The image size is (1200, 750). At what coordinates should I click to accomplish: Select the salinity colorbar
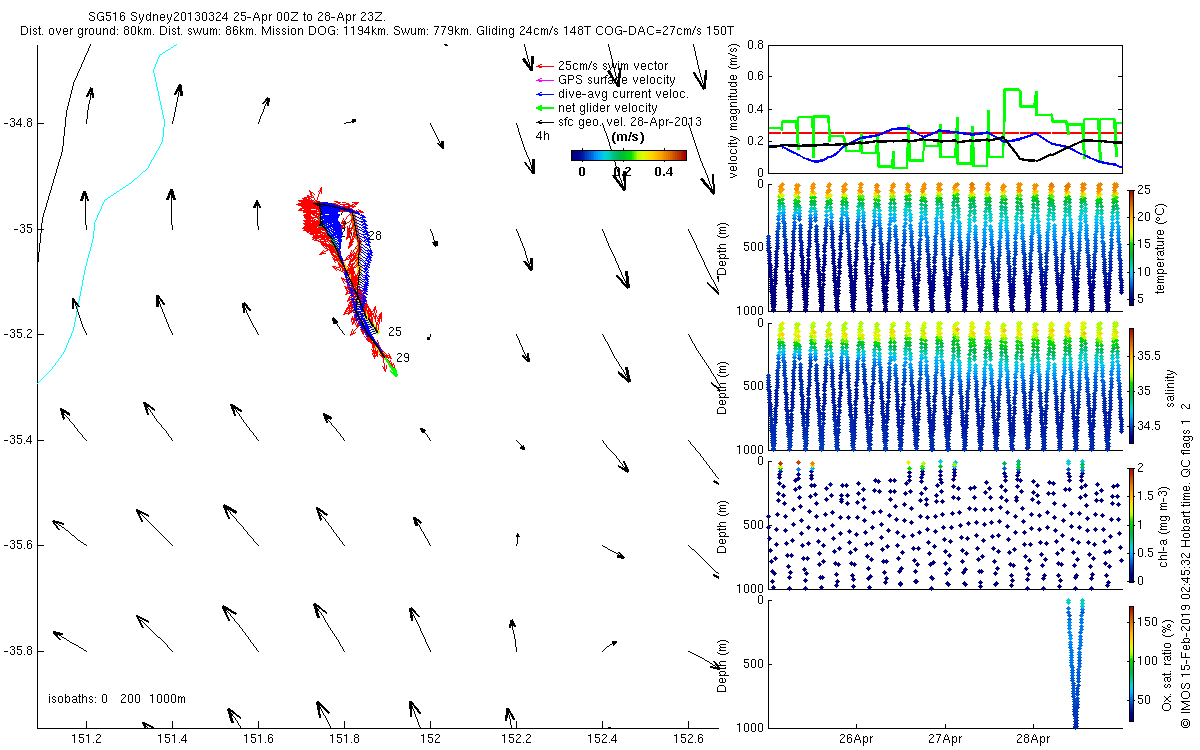pyautogui.click(x=1130, y=385)
